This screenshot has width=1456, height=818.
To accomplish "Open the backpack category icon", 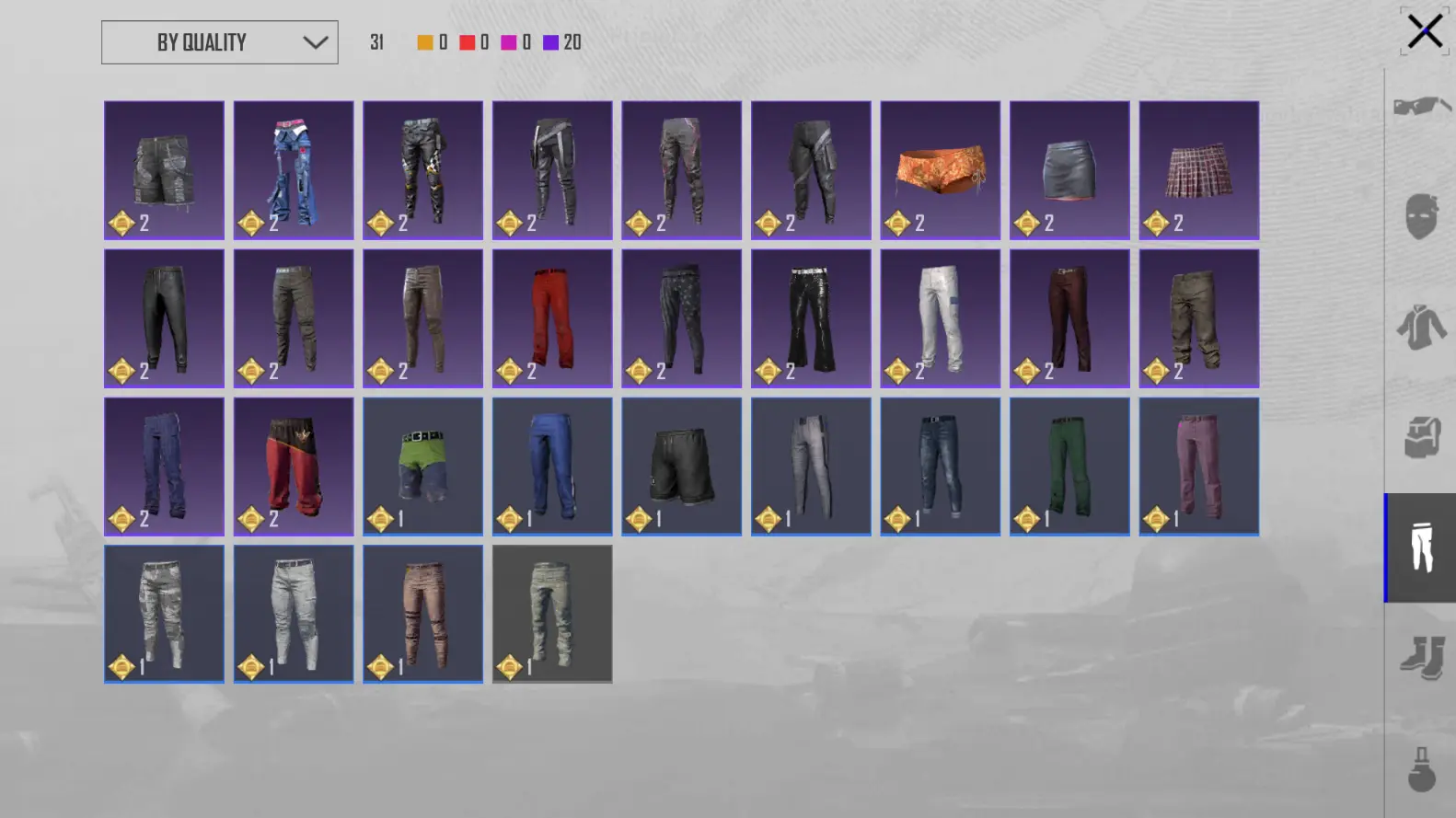I will 1421,437.
